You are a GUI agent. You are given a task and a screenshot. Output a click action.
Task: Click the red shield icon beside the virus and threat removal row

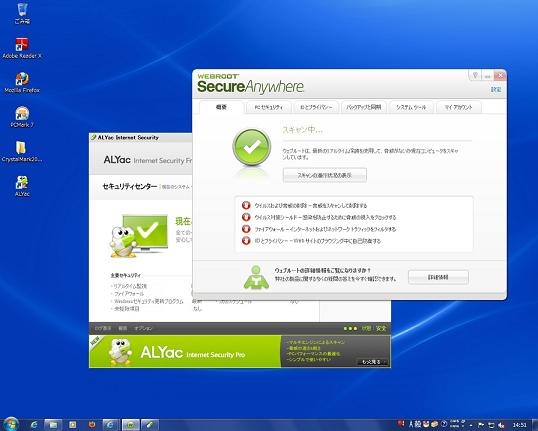[246, 205]
